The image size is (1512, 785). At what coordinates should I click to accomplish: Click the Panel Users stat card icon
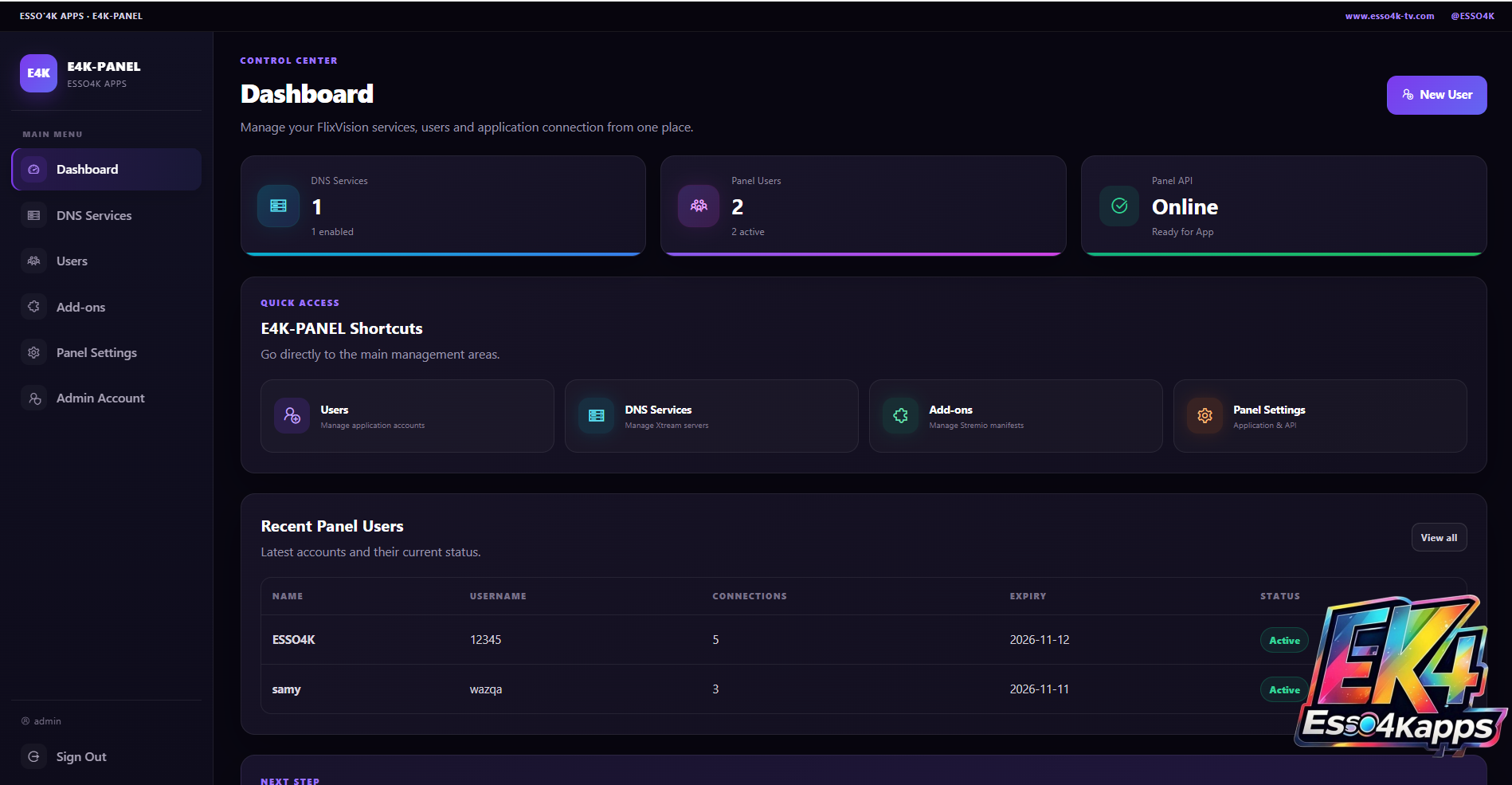click(x=699, y=206)
